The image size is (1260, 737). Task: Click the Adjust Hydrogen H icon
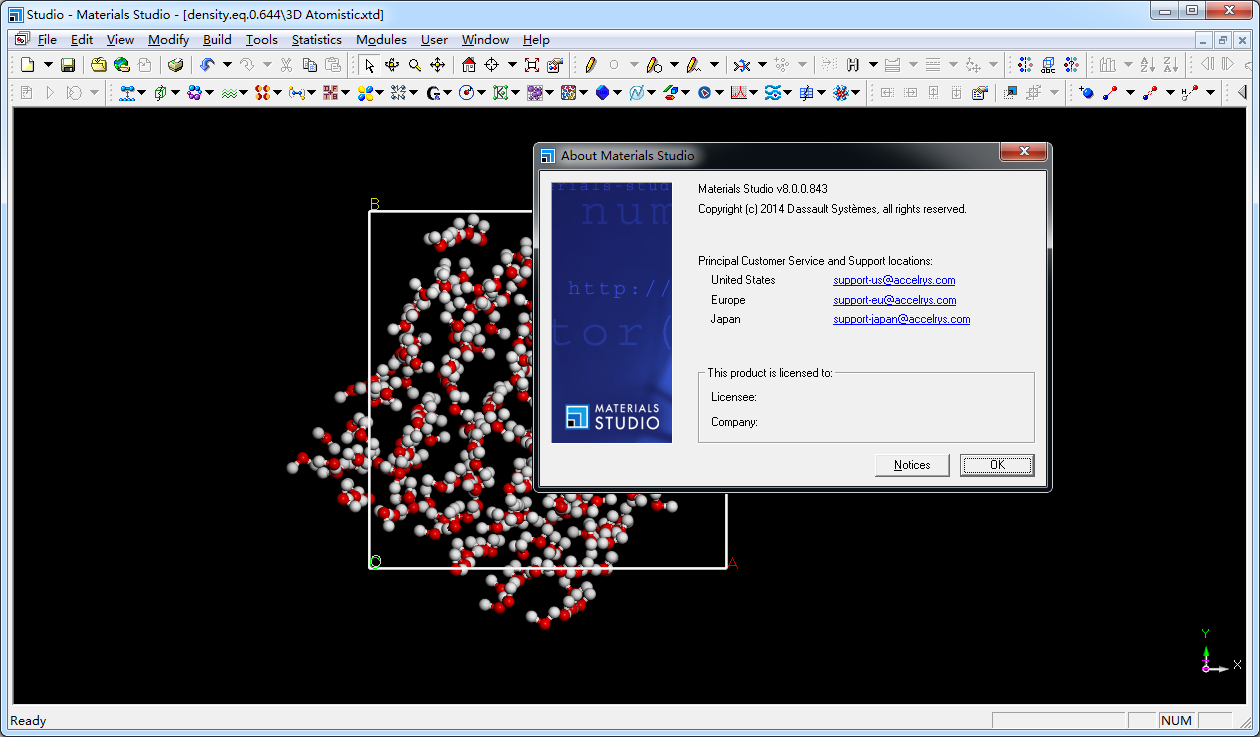point(852,65)
